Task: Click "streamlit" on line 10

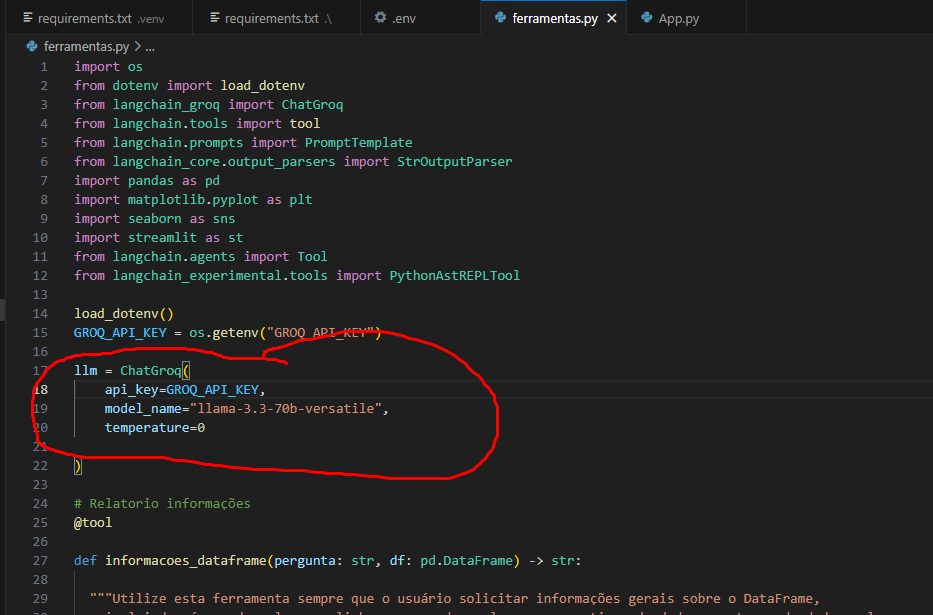Action: point(162,238)
